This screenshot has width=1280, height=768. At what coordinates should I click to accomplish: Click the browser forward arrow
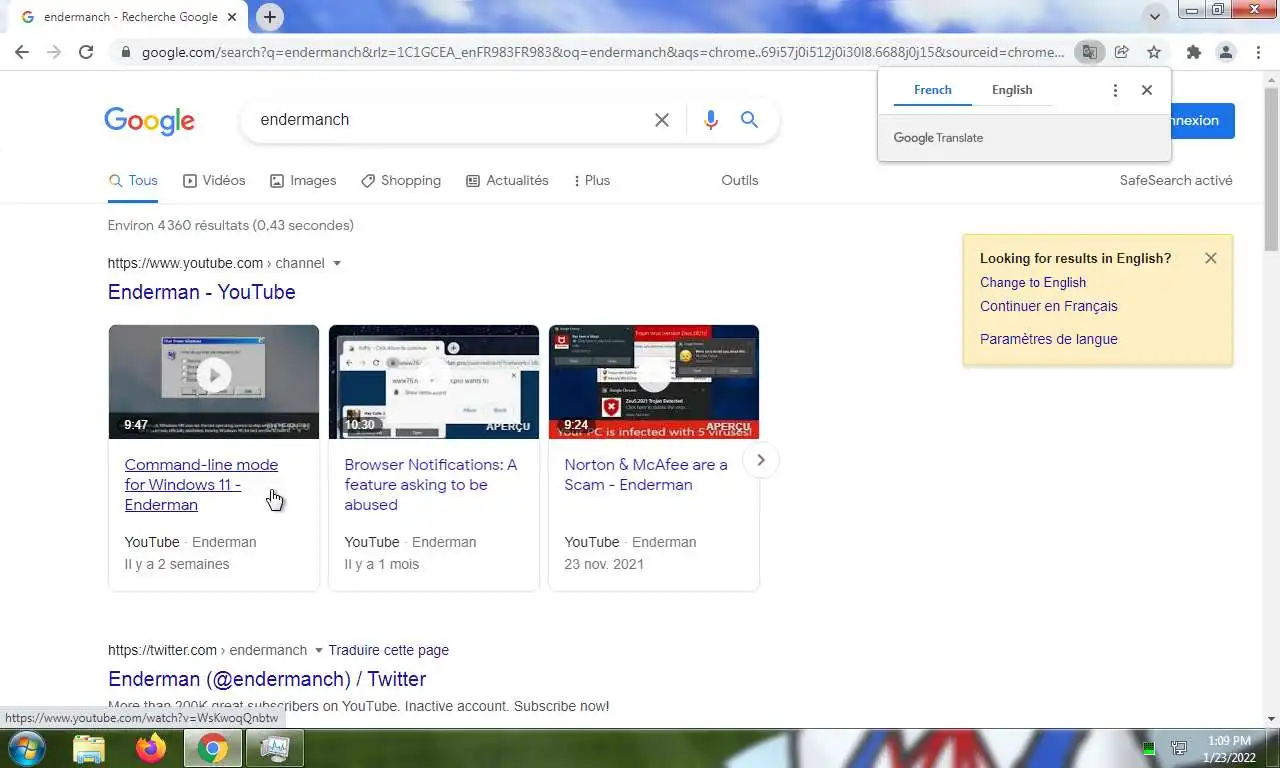(54, 52)
